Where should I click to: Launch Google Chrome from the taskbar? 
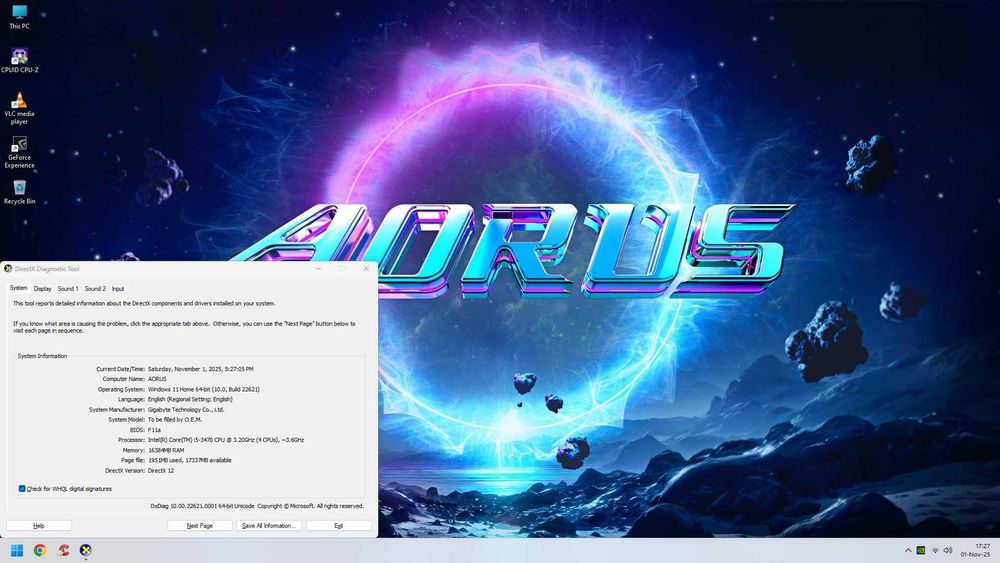click(x=40, y=550)
